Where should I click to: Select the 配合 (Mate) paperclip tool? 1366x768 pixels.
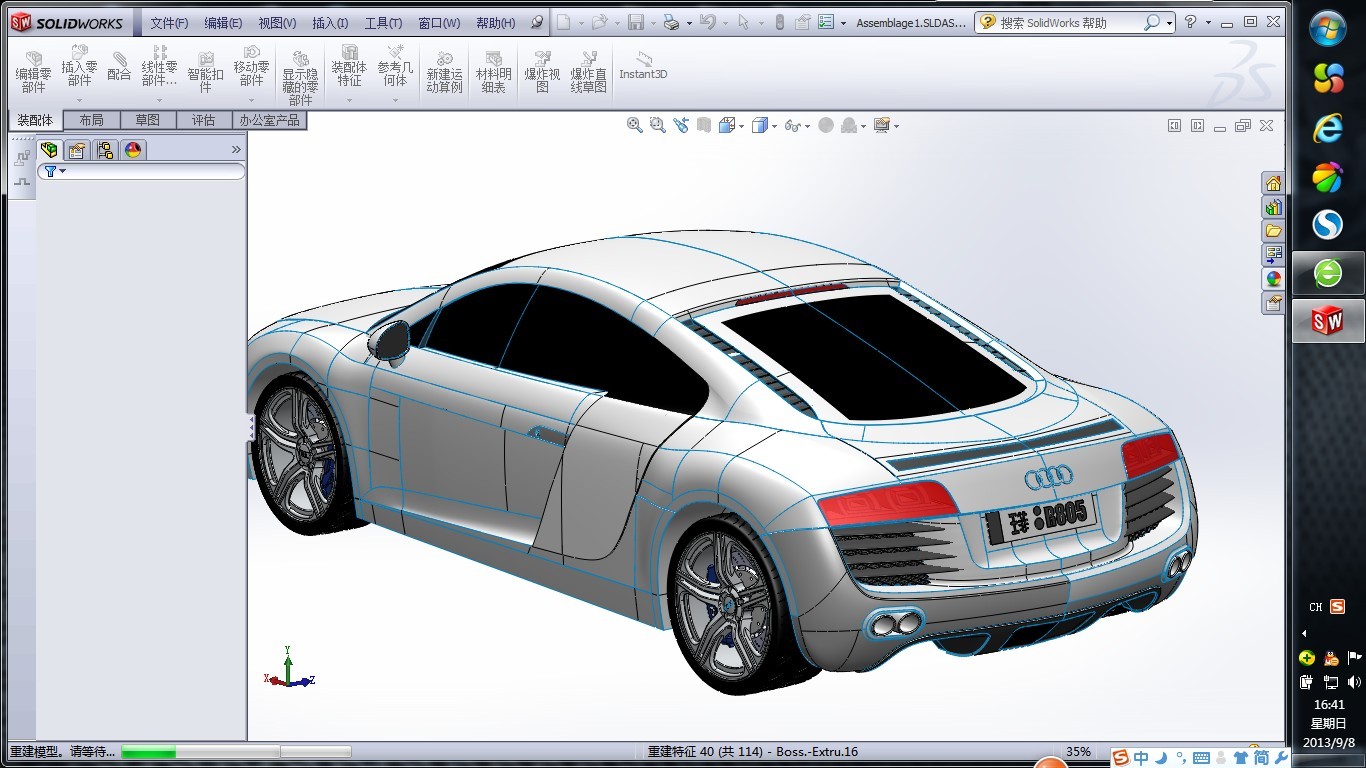(x=119, y=67)
